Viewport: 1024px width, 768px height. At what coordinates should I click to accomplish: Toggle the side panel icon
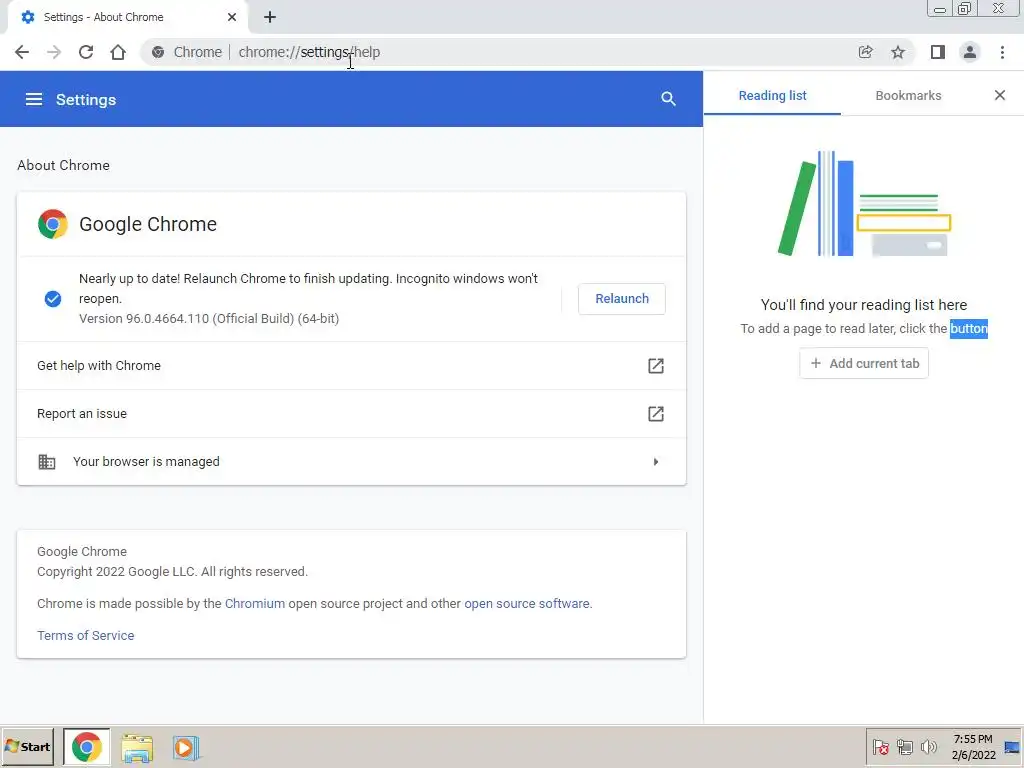pyautogui.click(x=938, y=52)
